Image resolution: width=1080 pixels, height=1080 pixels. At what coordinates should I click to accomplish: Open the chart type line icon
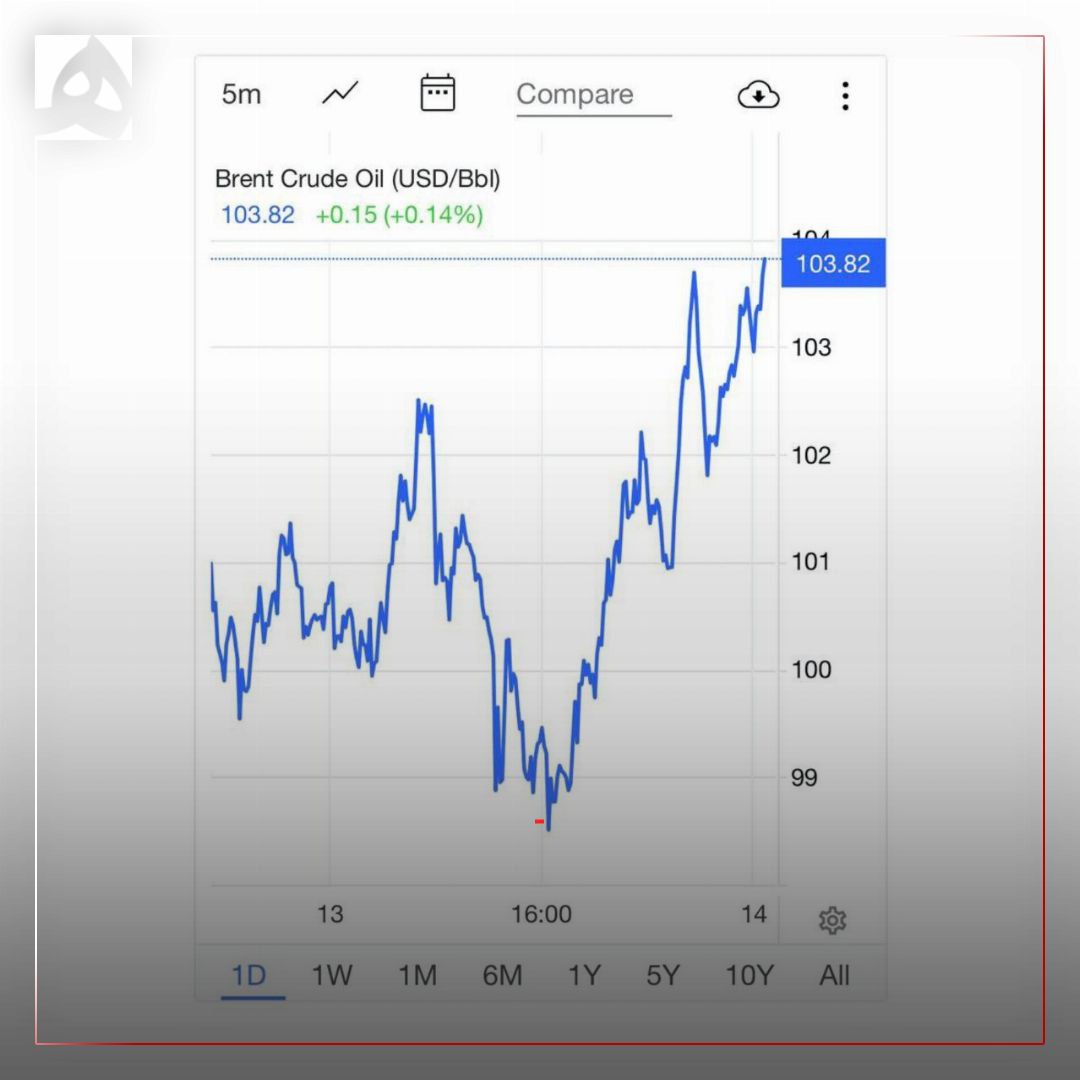tap(340, 94)
